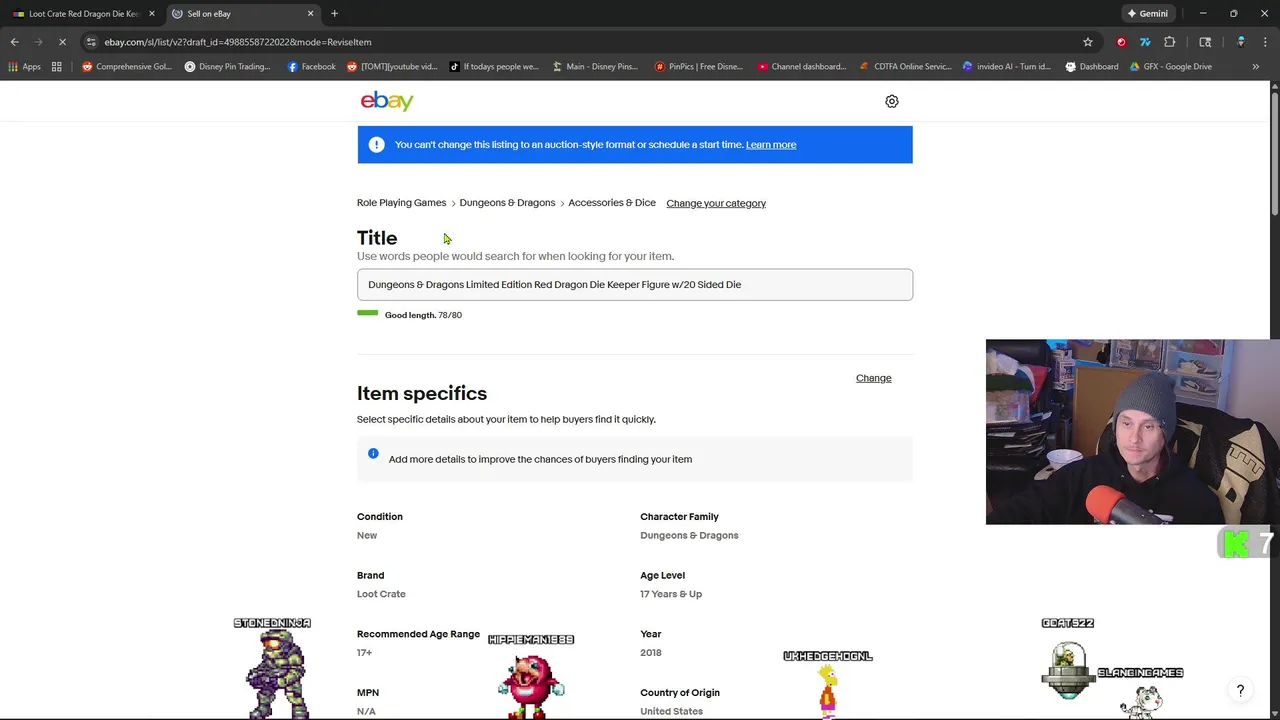The height and width of the screenshot is (720, 1280).
Task: Open the Gemini button in title bar
Action: coord(1147,14)
